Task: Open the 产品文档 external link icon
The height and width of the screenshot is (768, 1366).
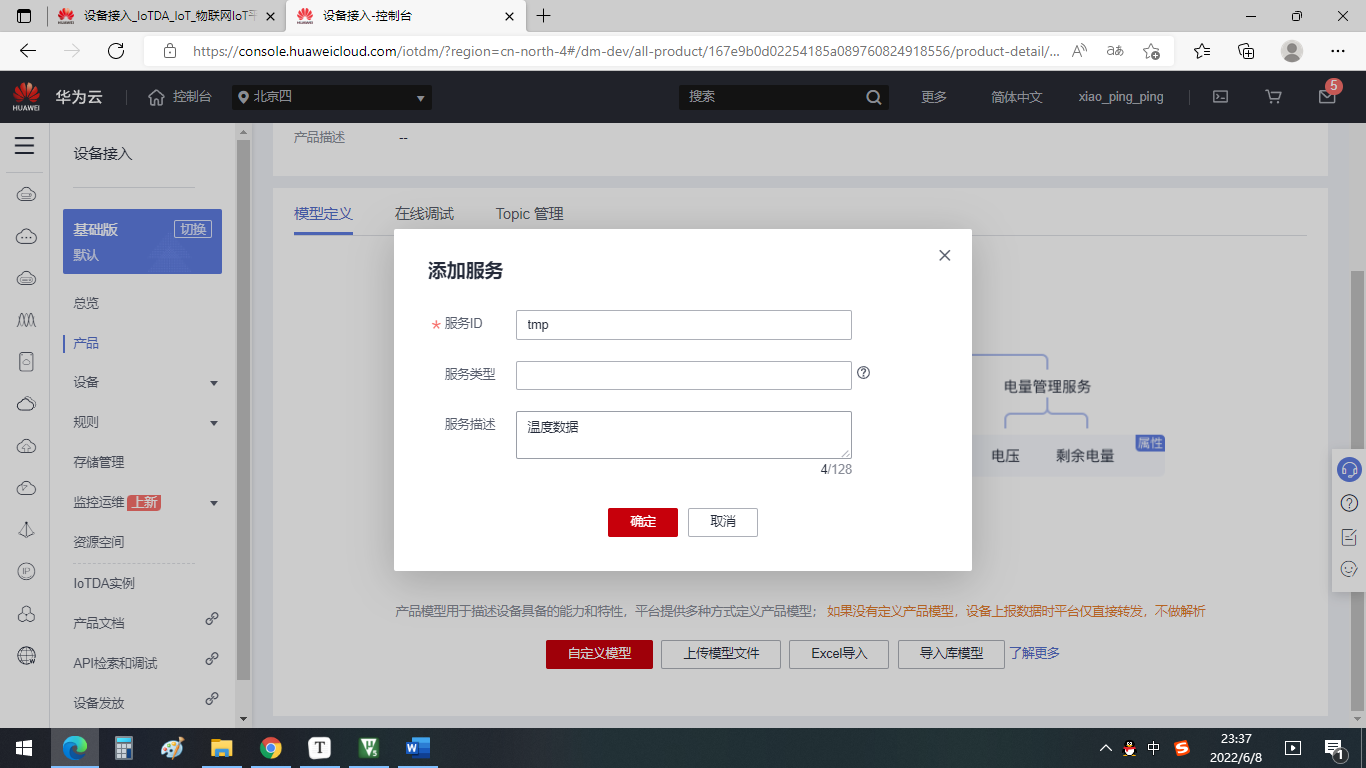Action: [x=212, y=619]
